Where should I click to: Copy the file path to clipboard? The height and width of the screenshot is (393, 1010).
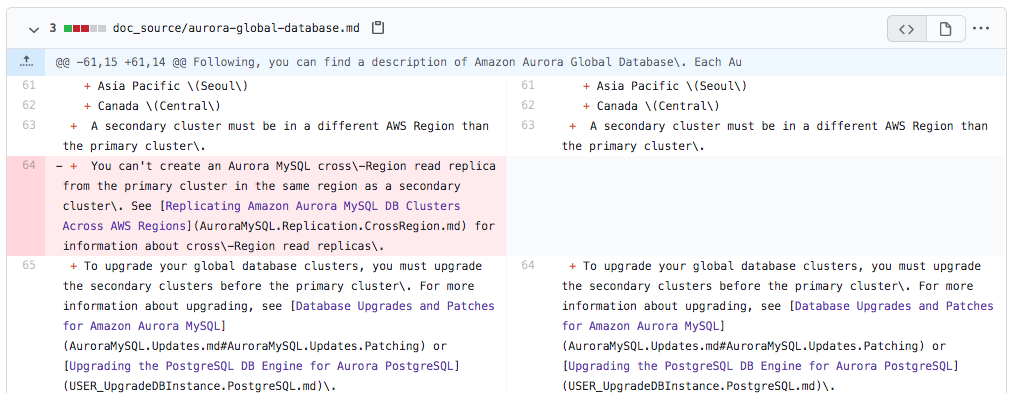coord(378,28)
